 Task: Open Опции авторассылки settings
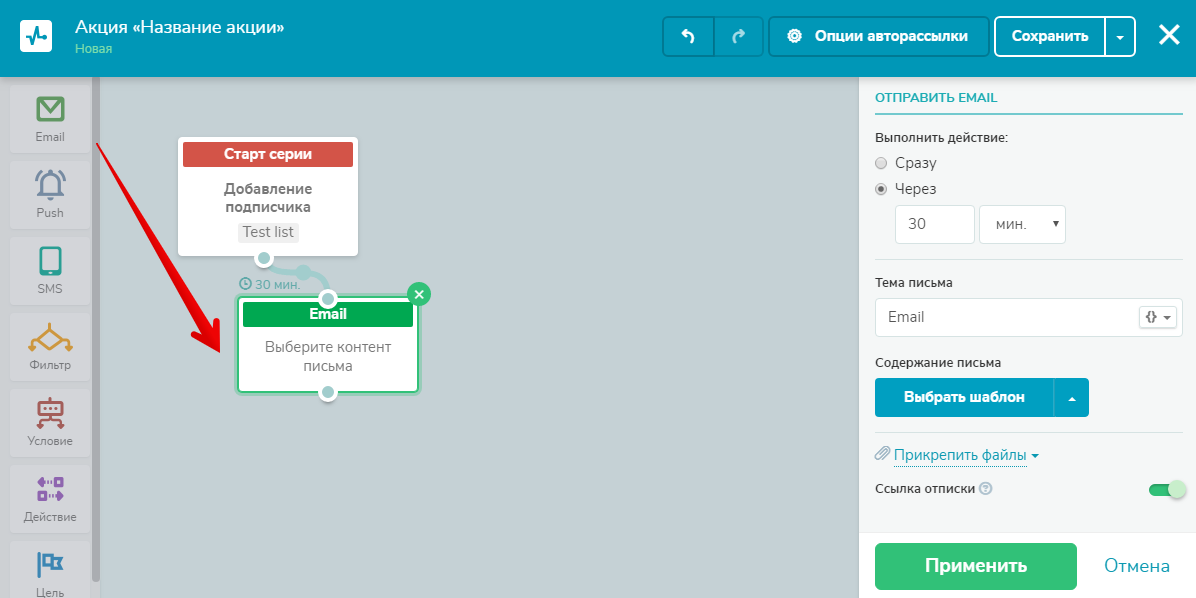pos(879,37)
